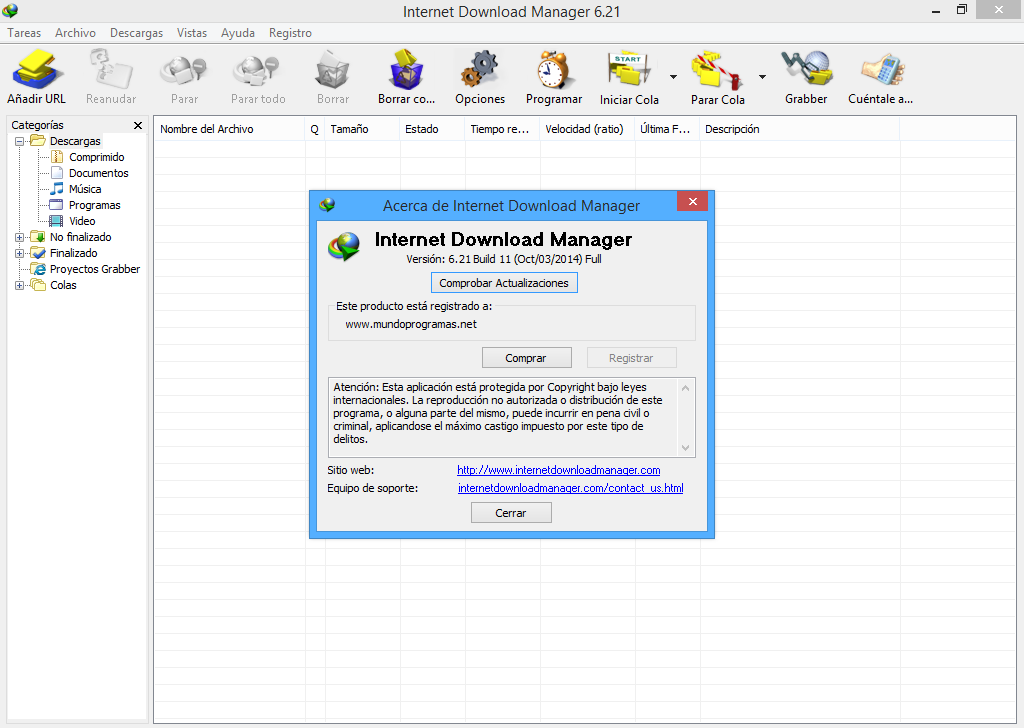Select the Programas category icon
The height and width of the screenshot is (728, 1024).
[x=57, y=205]
